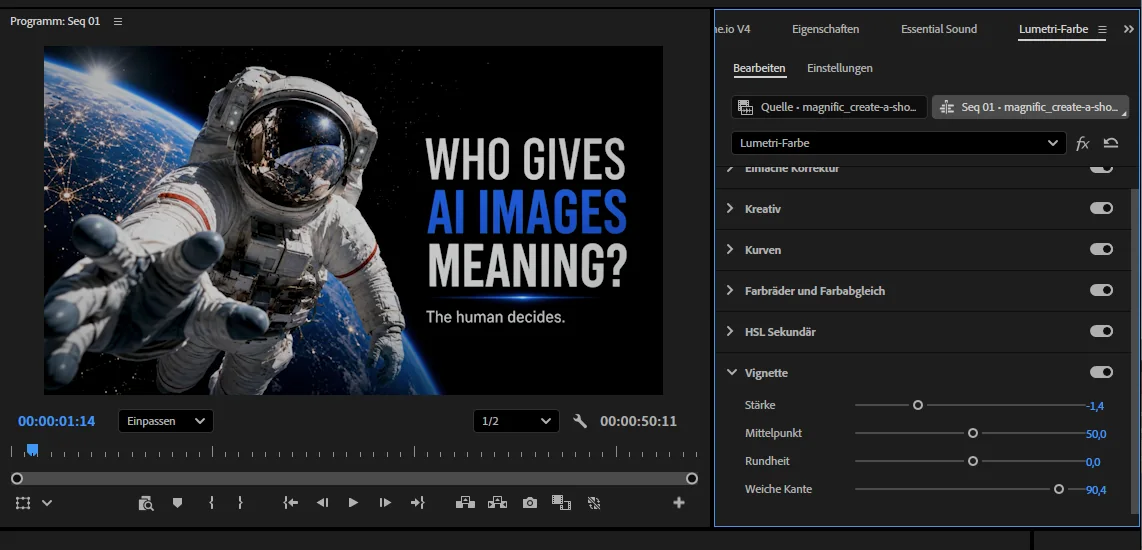Go to In point button
The image size is (1142, 550).
[291, 503]
